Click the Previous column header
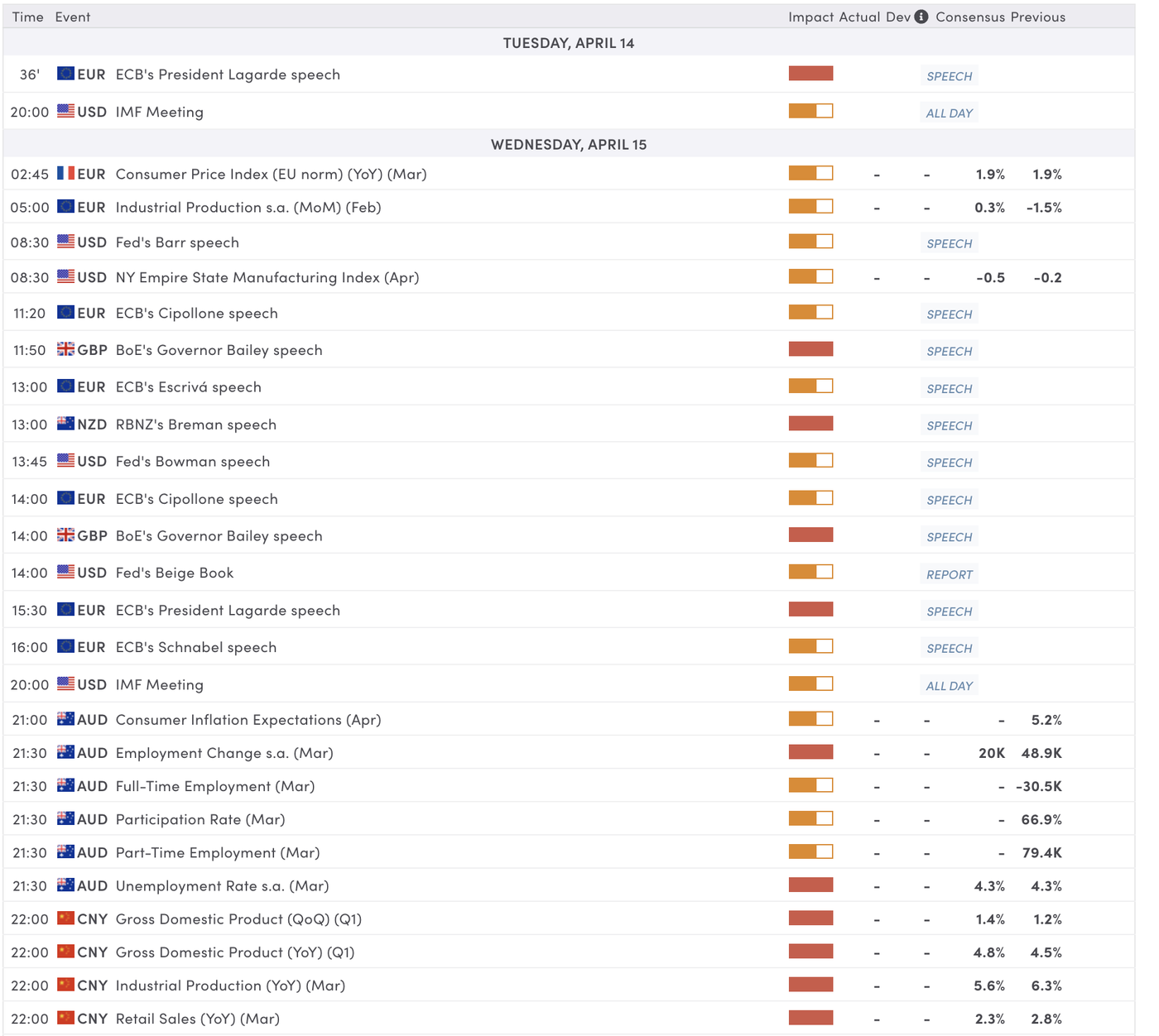This screenshot has height=1036, width=1159. pos(1038,17)
